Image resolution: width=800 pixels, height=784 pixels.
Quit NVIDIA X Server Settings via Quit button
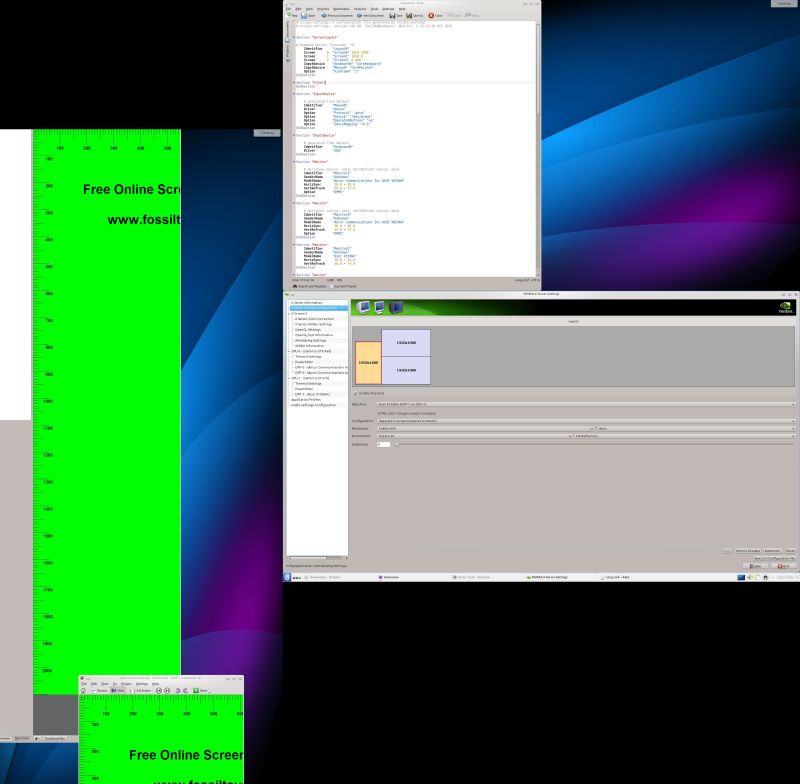[x=783, y=566]
